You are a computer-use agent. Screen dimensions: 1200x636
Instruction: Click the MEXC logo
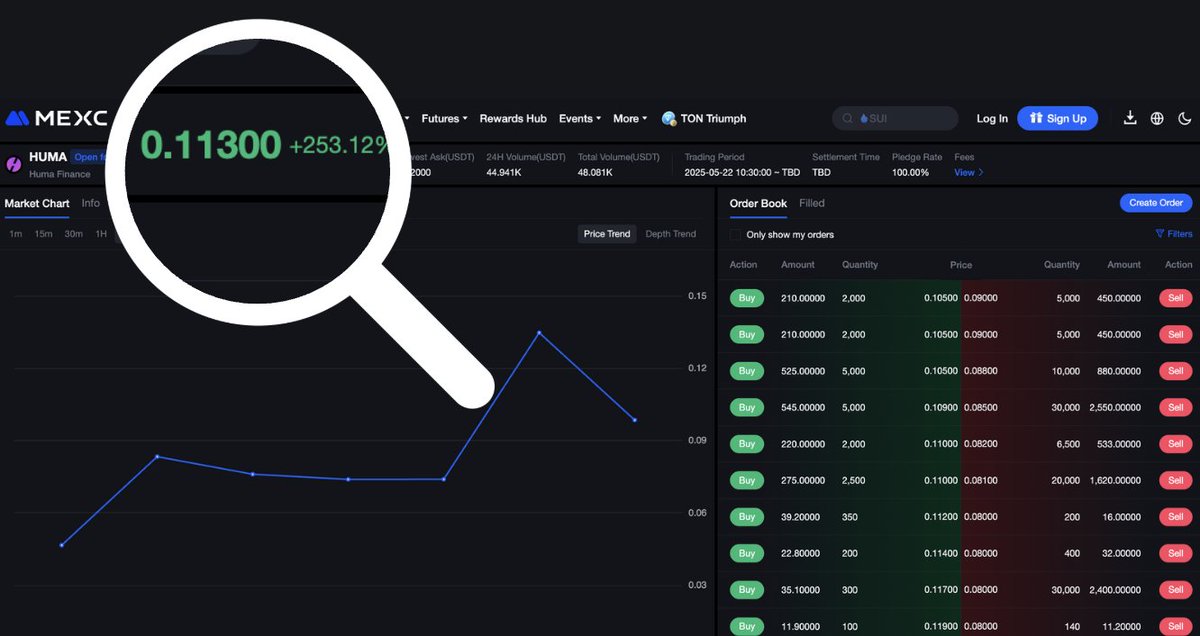pos(56,118)
